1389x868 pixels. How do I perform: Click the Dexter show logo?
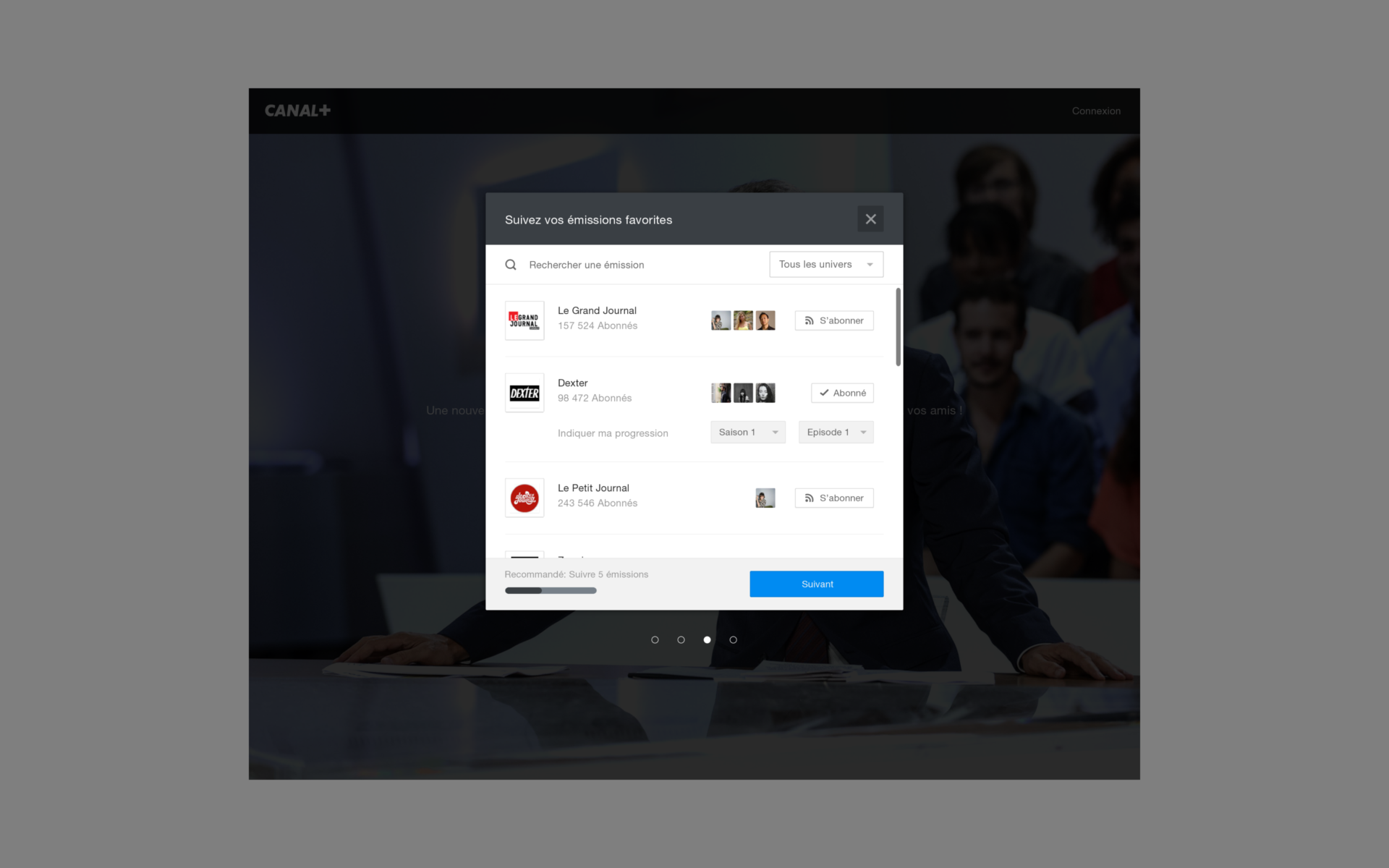[524, 393]
